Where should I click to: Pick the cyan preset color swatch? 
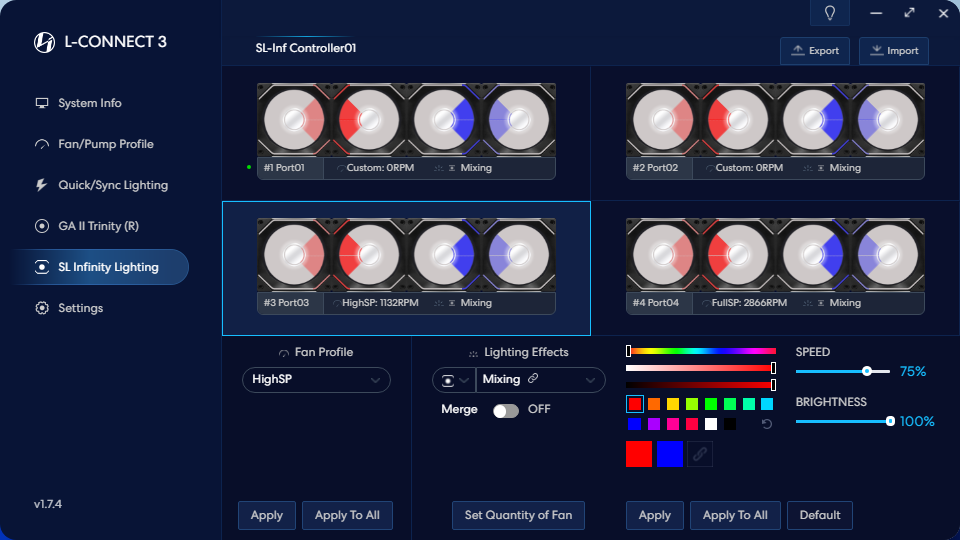point(767,404)
